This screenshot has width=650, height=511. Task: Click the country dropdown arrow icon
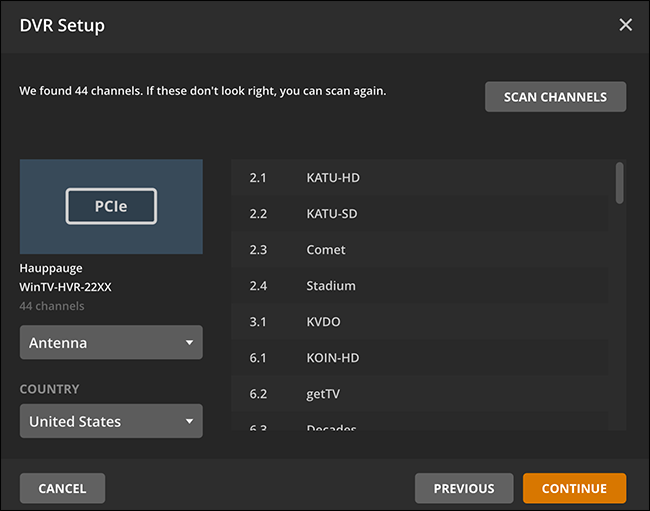(x=189, y=421)
